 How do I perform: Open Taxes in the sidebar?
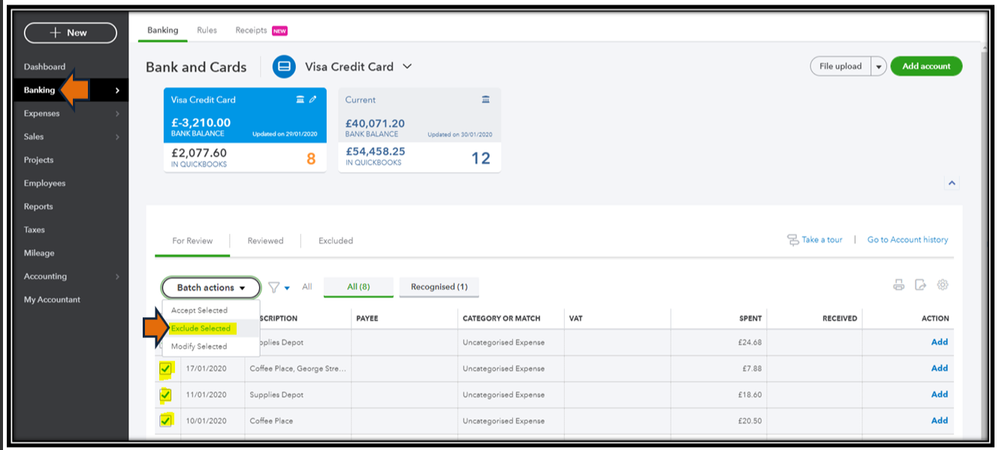click(34, 230)
